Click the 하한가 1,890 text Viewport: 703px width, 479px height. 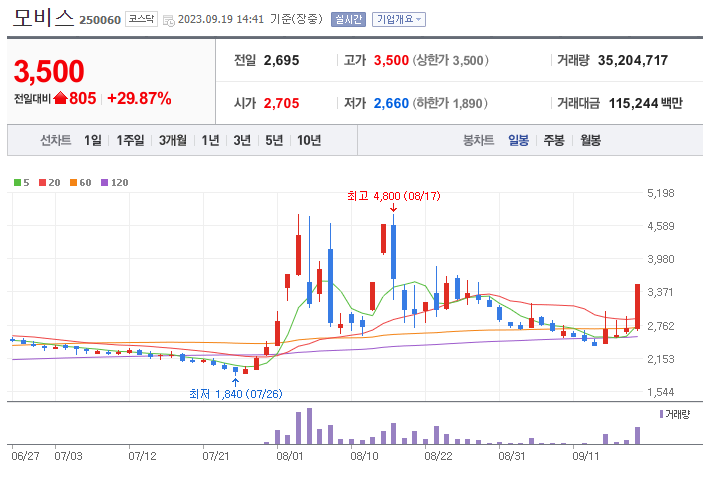coord(450,103)
